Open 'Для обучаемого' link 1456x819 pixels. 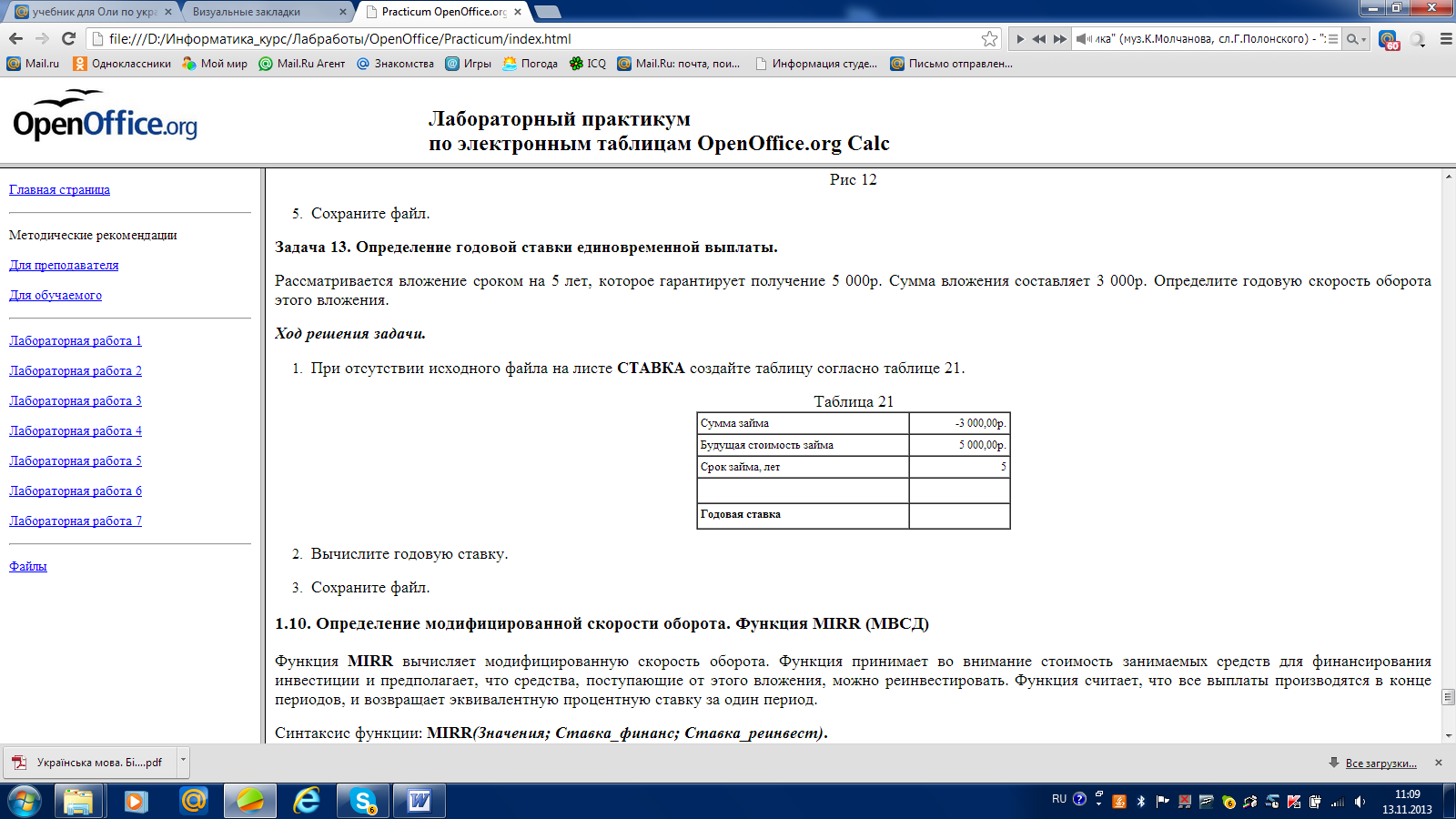coord(56,295)
